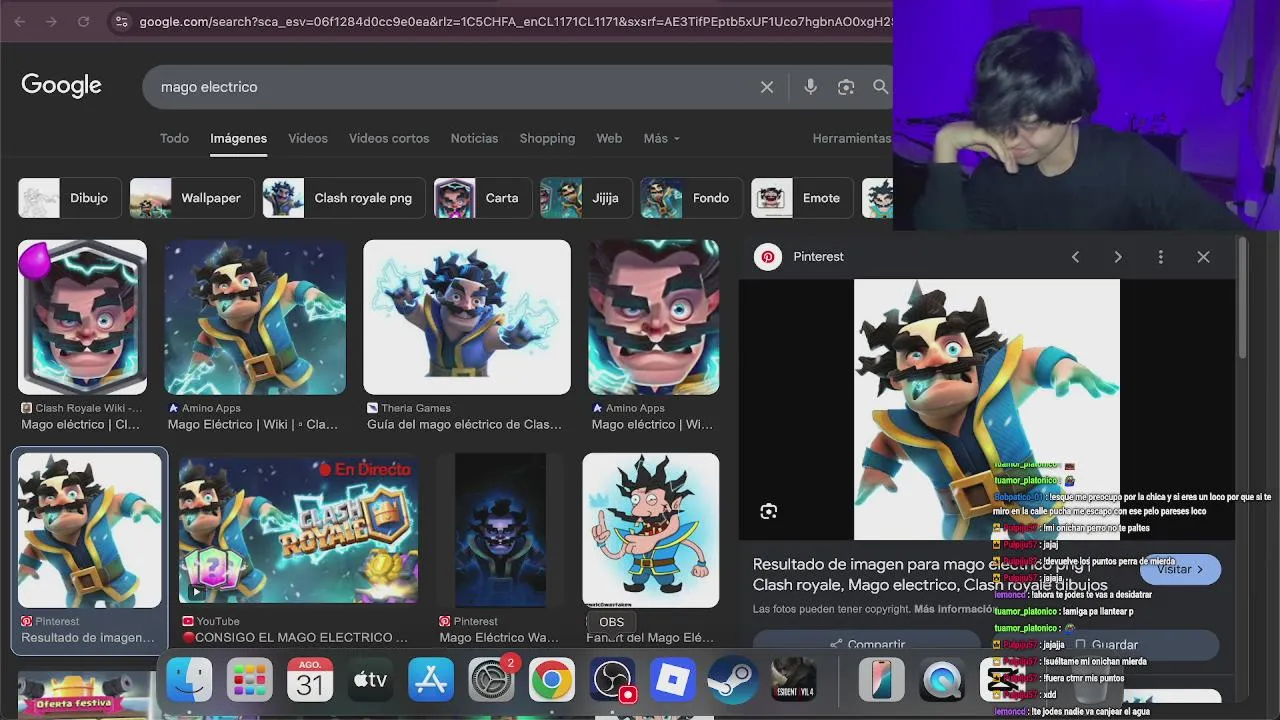Open App Store from the dock
This screenshot has width=1280, height=720.
point(431,681)
